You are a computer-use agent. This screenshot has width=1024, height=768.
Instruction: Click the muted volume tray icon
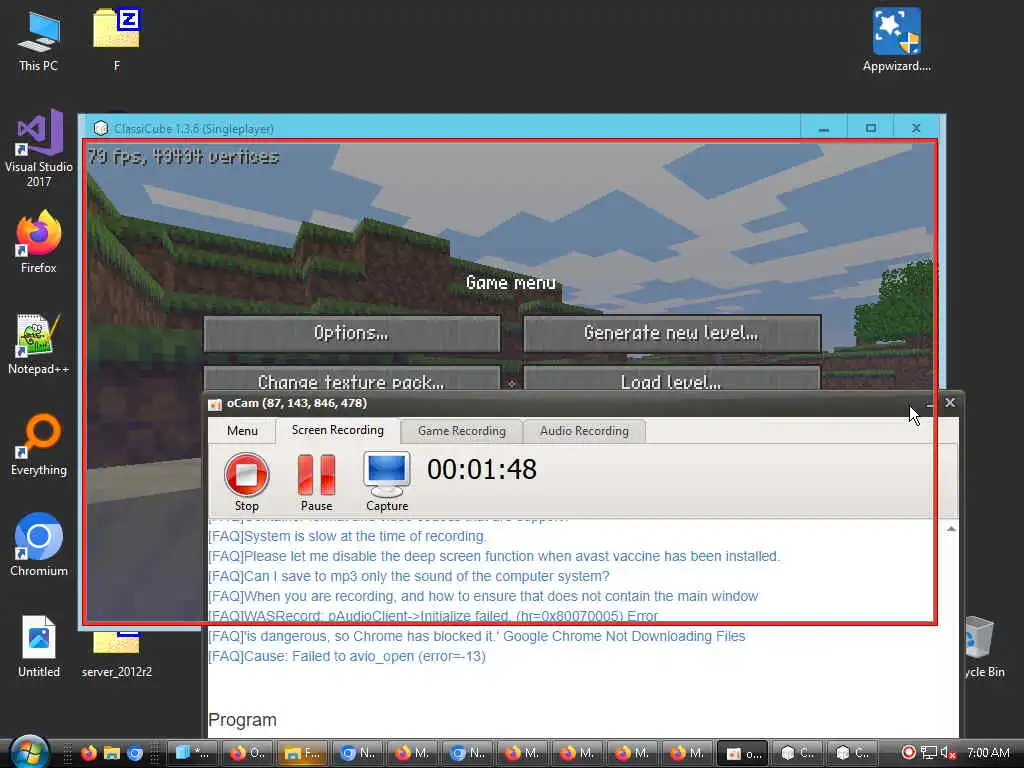[948, 752]
